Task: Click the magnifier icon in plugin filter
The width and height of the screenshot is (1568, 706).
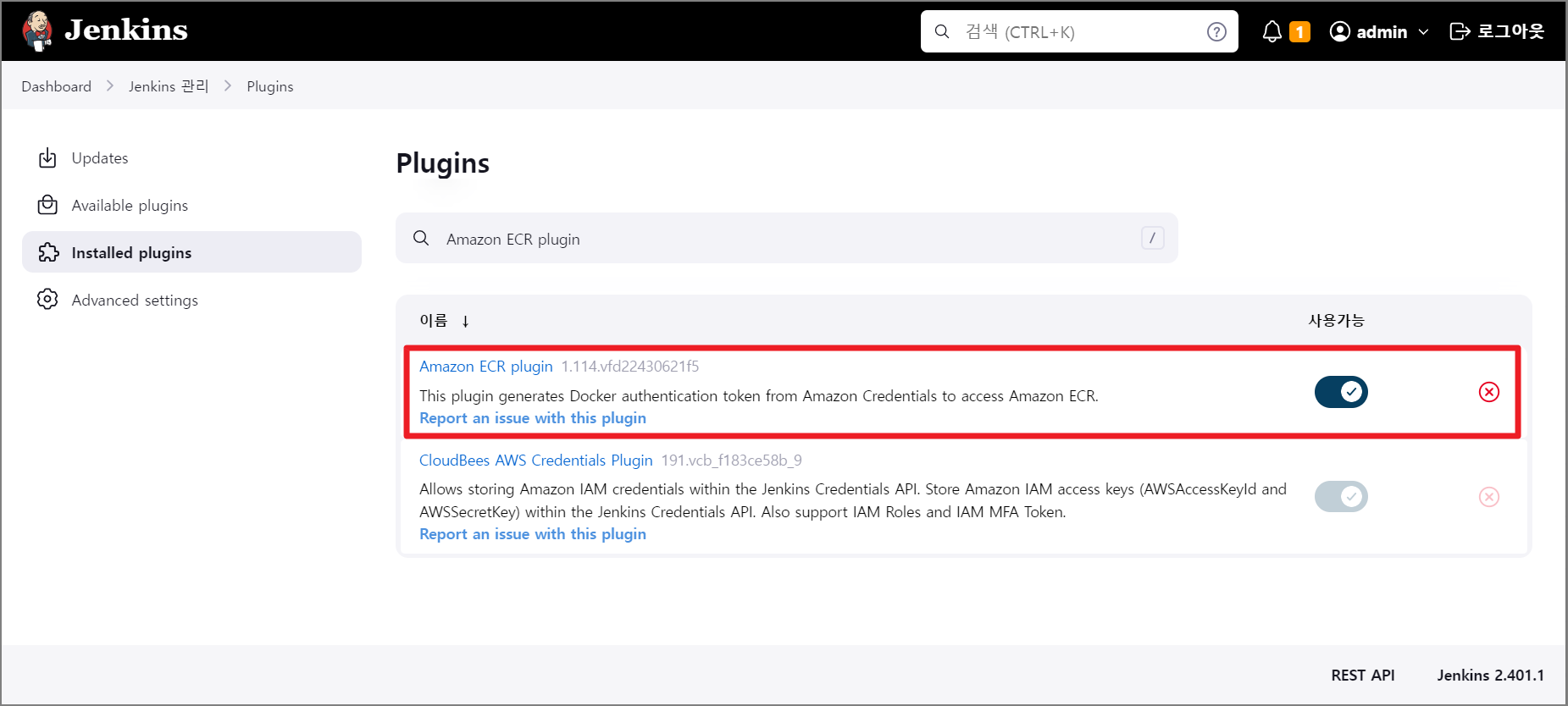Action: coord(421,238)
